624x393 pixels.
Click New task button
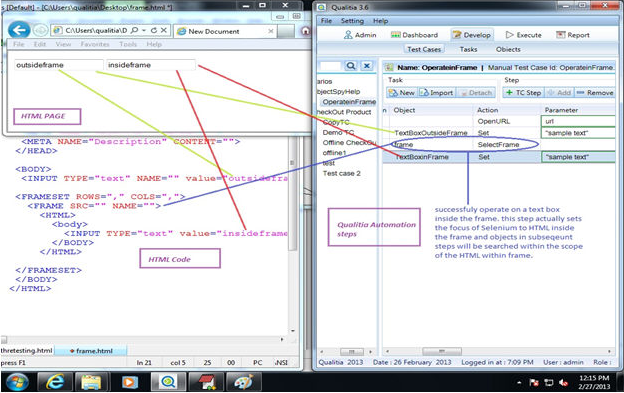(402, 93)
